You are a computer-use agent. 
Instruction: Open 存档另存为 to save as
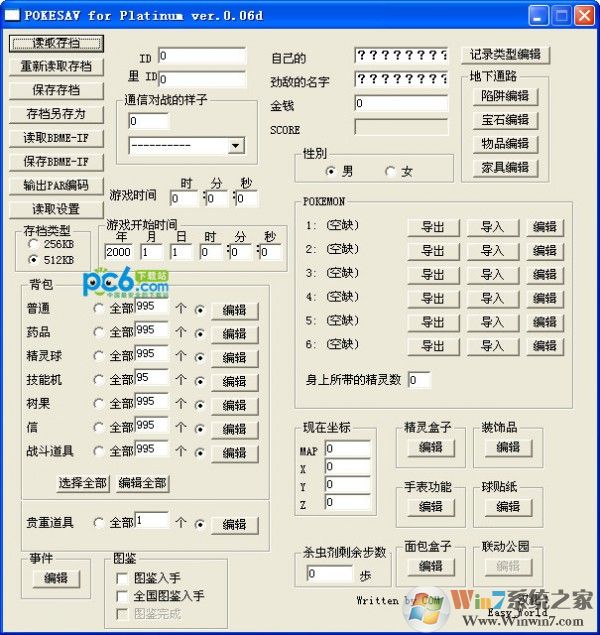(56, 114)
